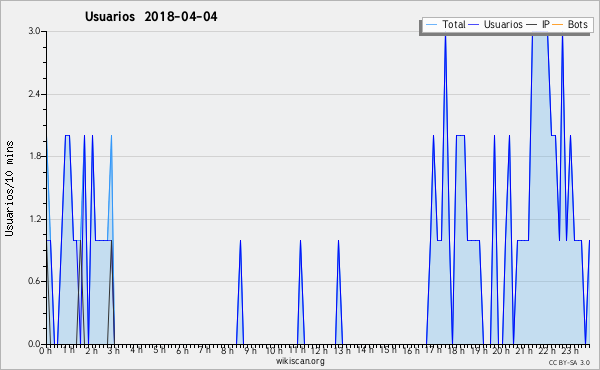The height and width of the screenshot is (370, 600).
Task: Select the 'Usuarios' legend entry
Action: click(496, 25)
